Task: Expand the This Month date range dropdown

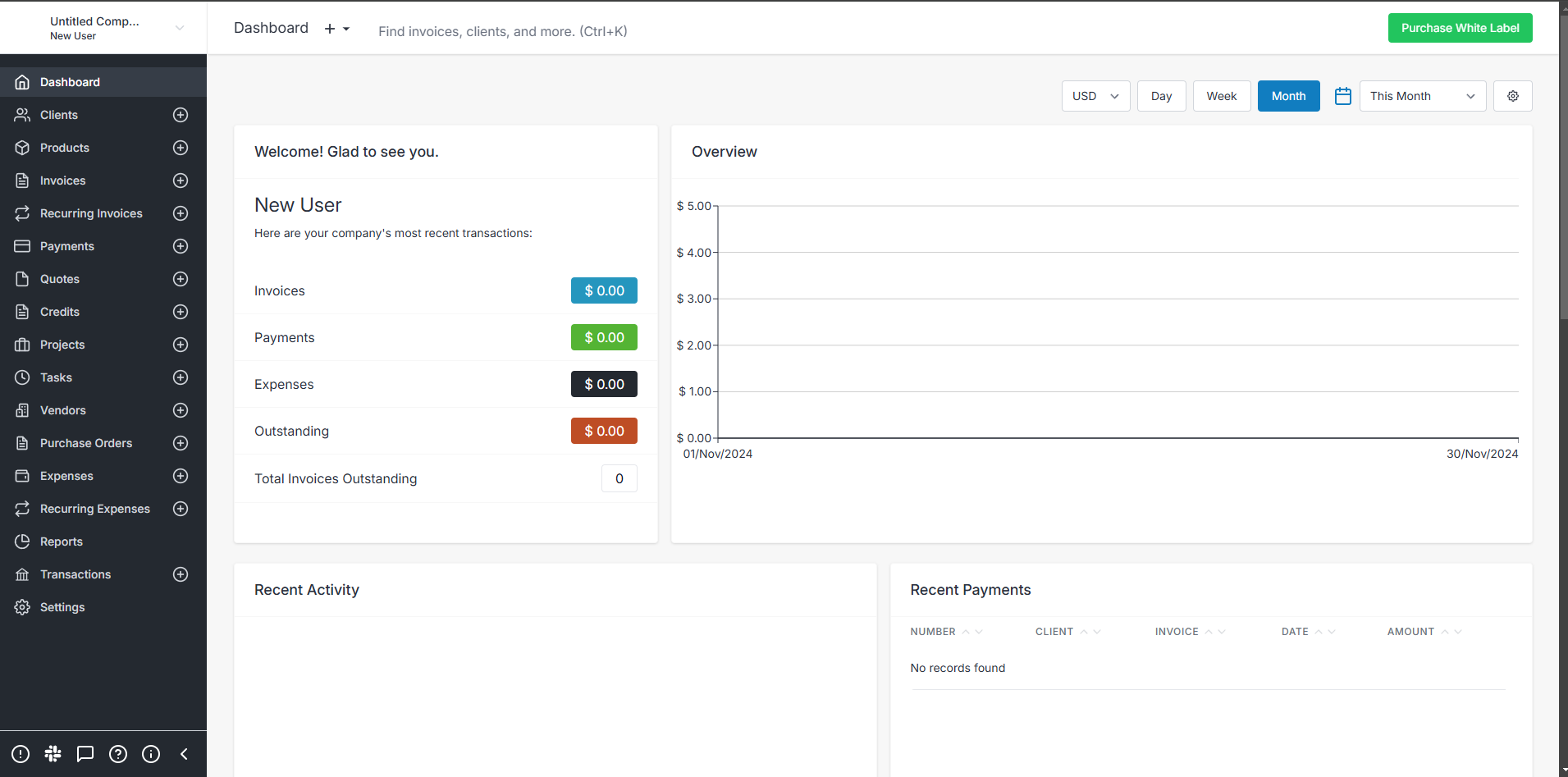Action: point(1422,96)
